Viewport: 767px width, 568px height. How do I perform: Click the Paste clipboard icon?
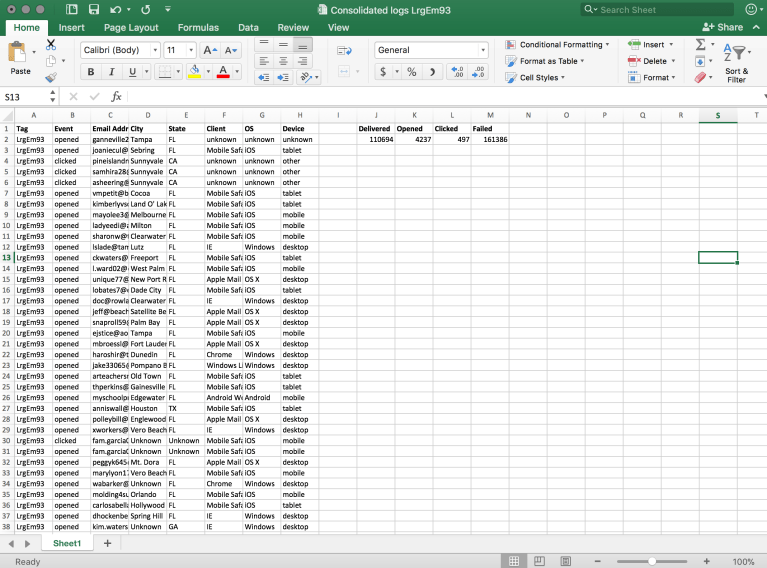point(18,52)
